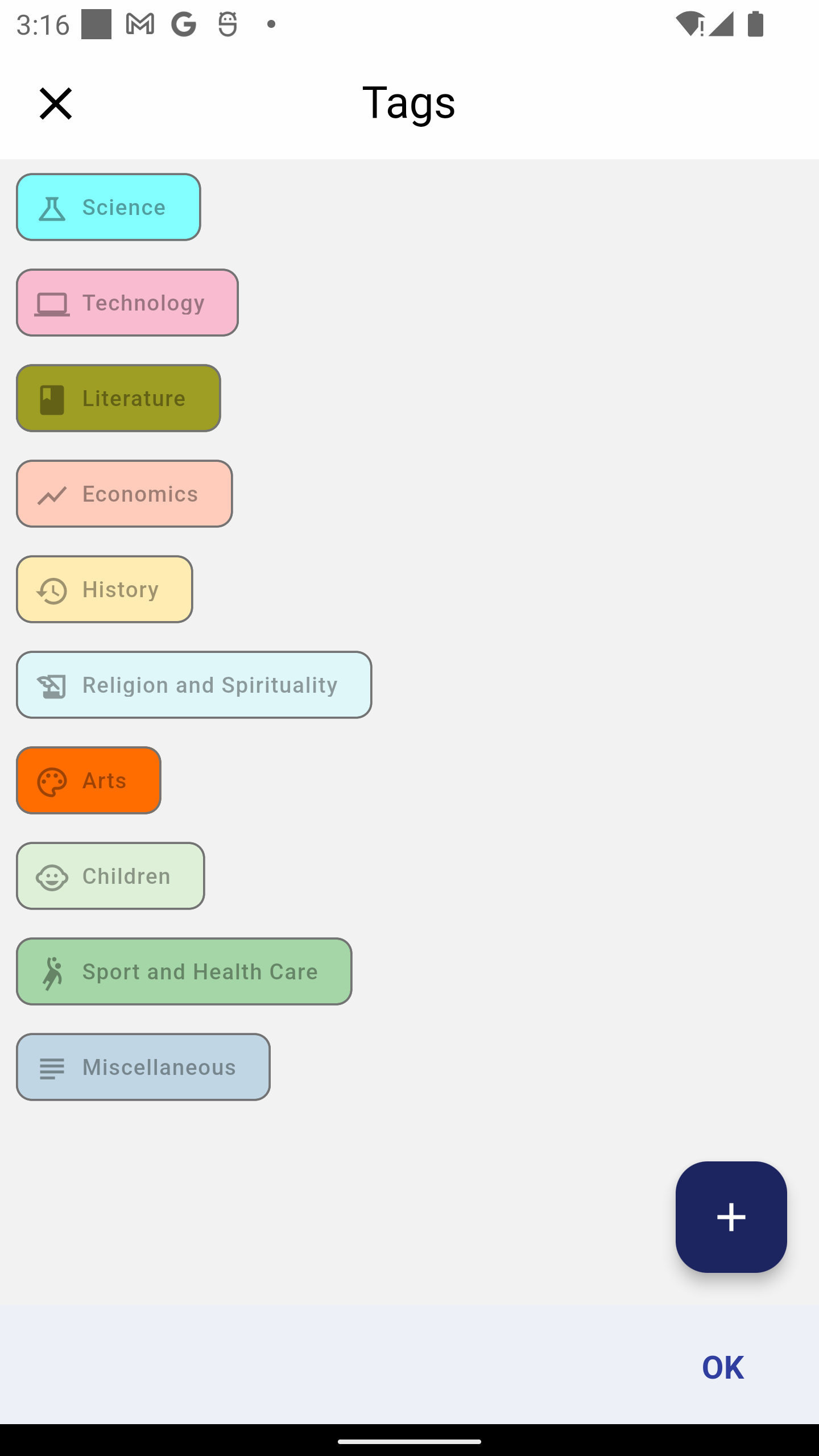819x1456 pixels.
Task: Toggle the Economics tag label
Action: tap(140, 494)
